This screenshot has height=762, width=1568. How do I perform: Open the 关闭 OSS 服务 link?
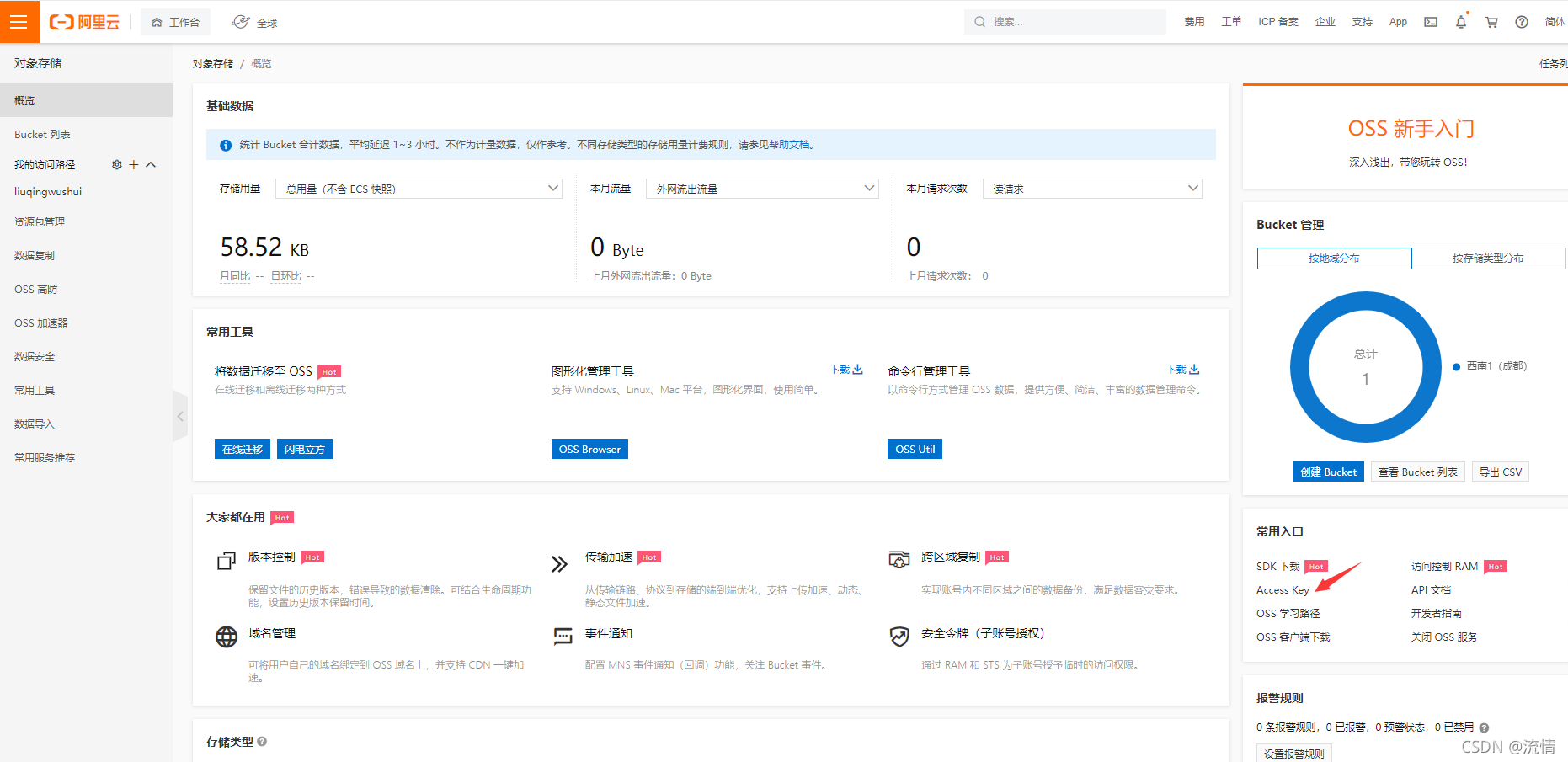(1444, 637)
